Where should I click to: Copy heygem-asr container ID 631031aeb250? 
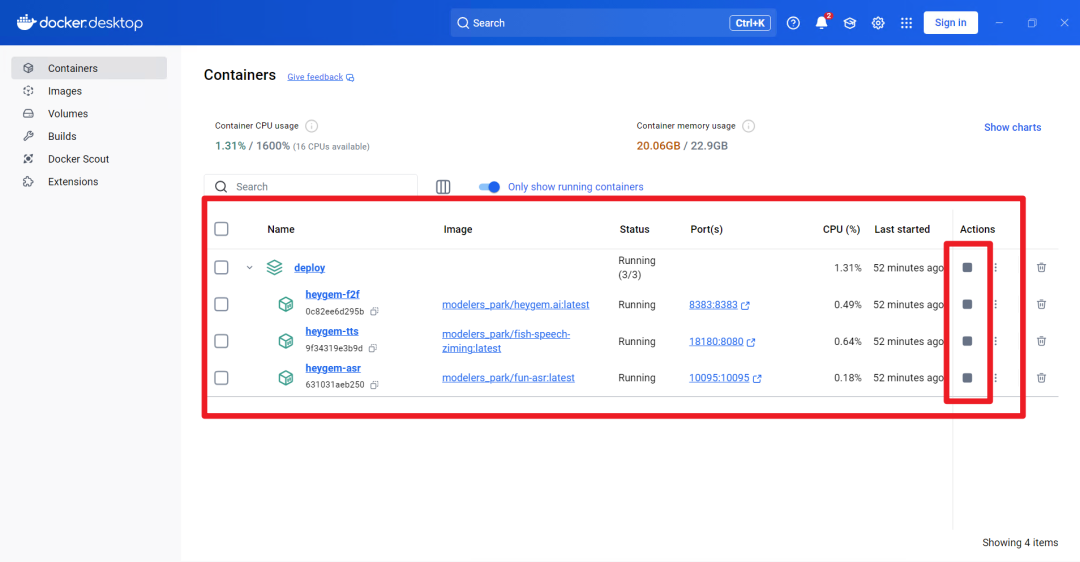pos(374,385)
